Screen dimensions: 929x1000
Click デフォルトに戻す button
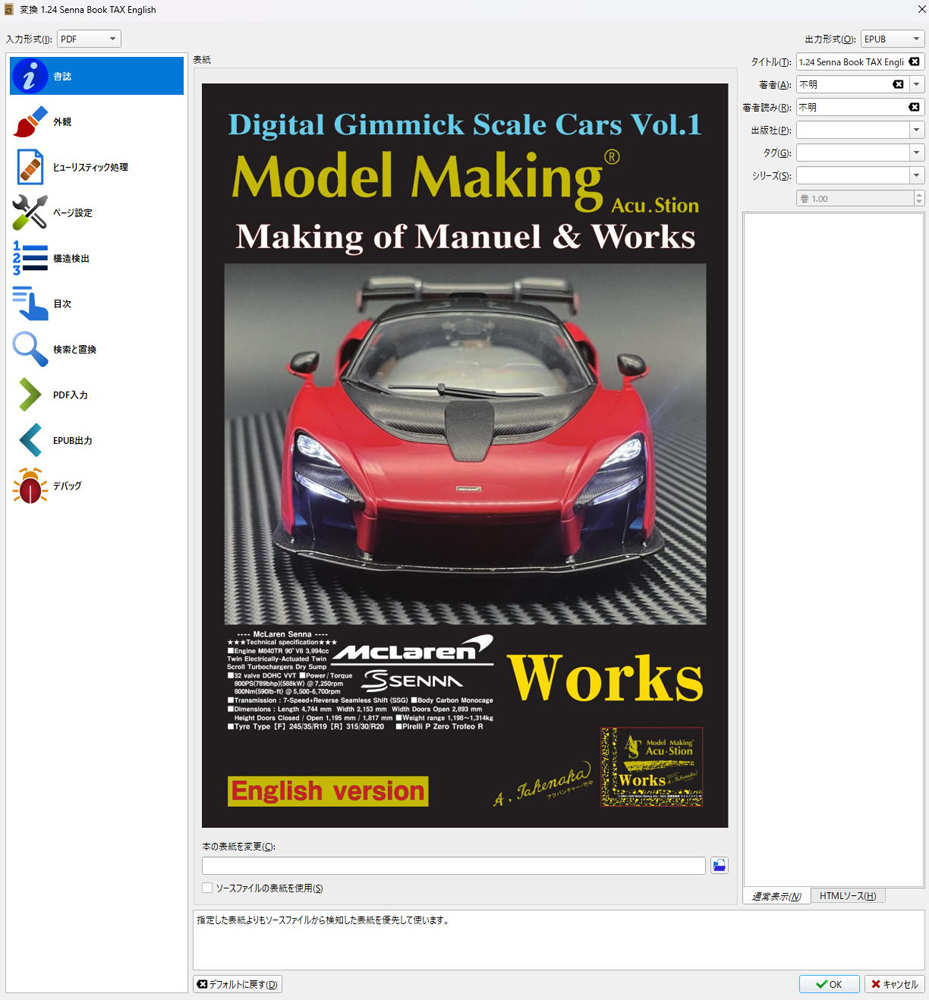pos(237,984)
